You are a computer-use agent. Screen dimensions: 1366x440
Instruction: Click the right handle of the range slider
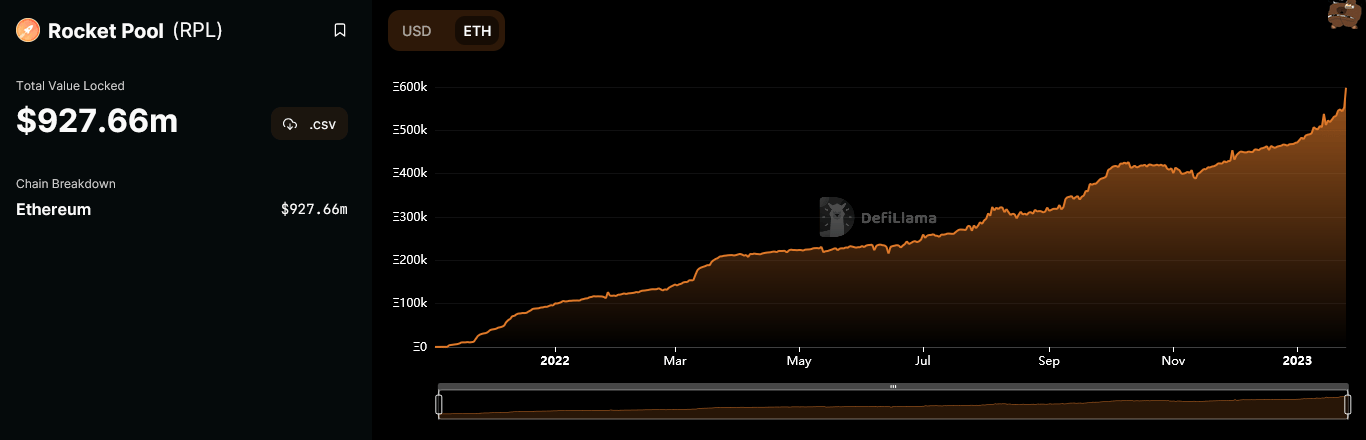point(1347,404)
